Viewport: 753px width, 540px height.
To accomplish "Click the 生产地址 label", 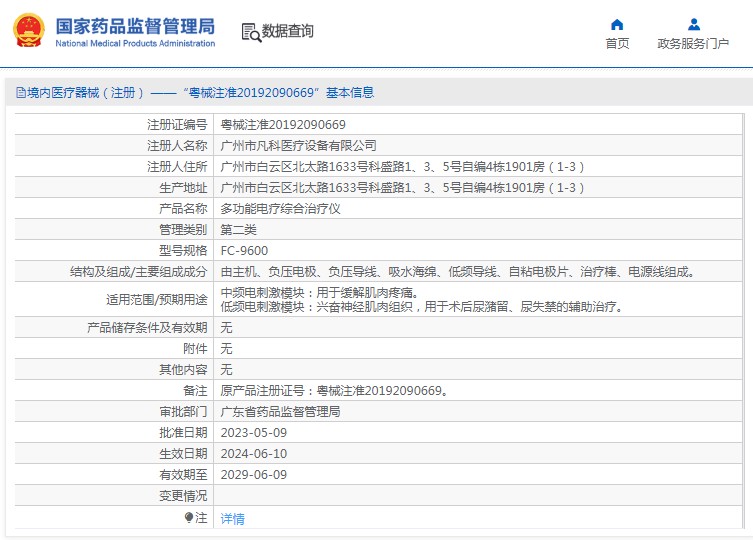I will coord(183,188).
